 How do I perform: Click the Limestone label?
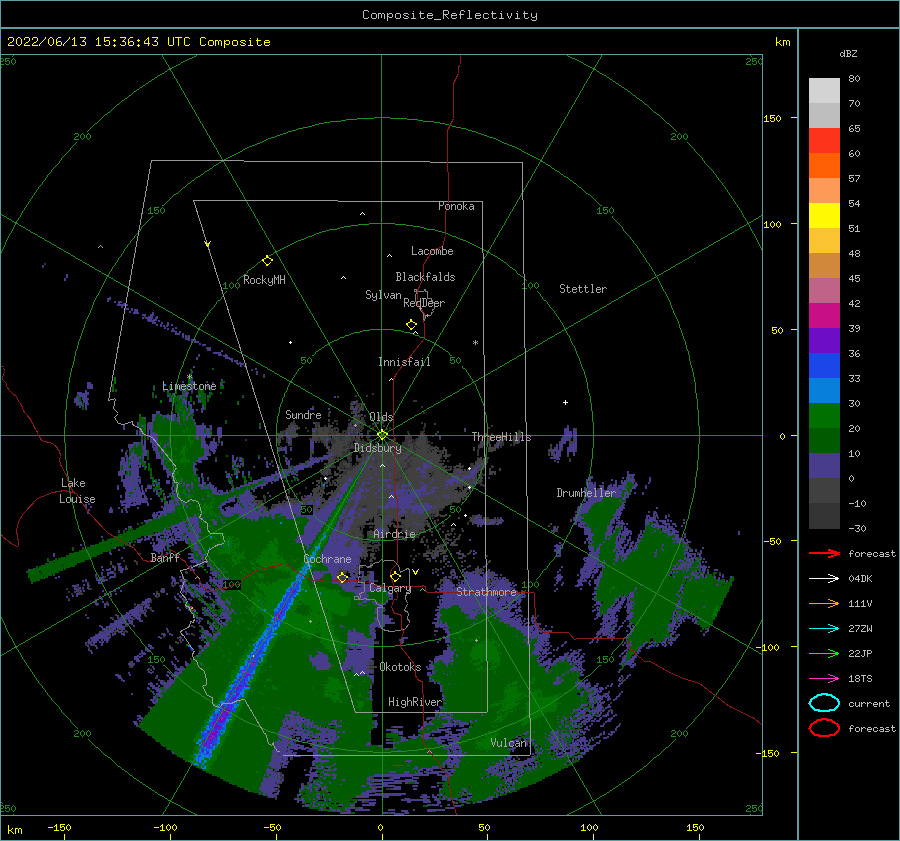pos(189,386)
